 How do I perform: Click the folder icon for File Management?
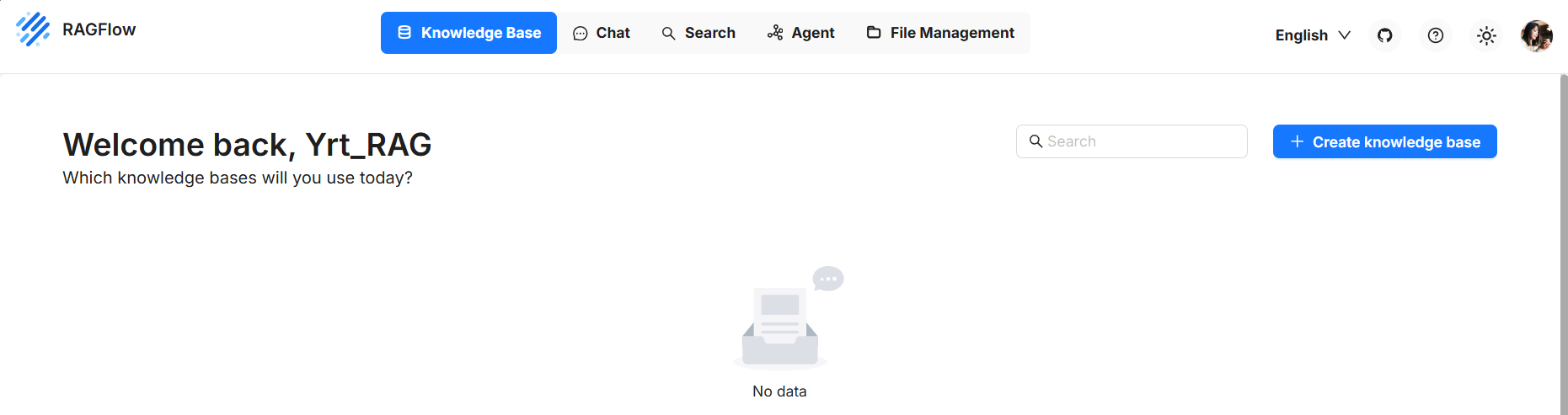[874, 33]
